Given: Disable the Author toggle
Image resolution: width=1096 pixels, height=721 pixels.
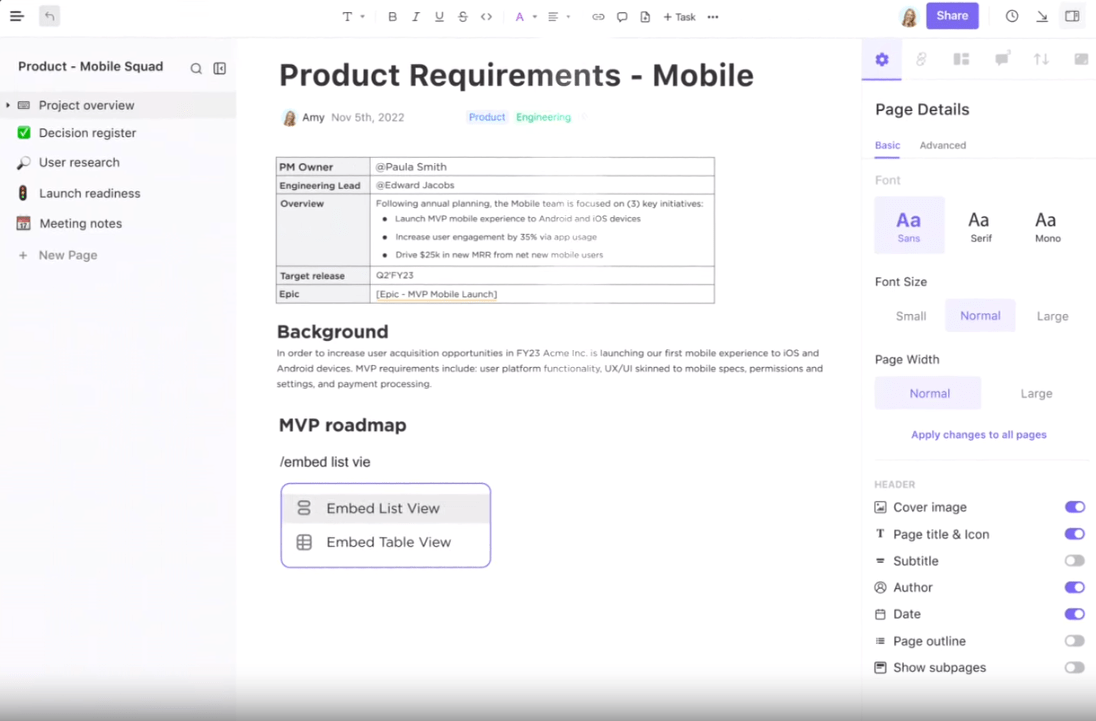Looking at the screenshot, I should [x=1074, y=588].
